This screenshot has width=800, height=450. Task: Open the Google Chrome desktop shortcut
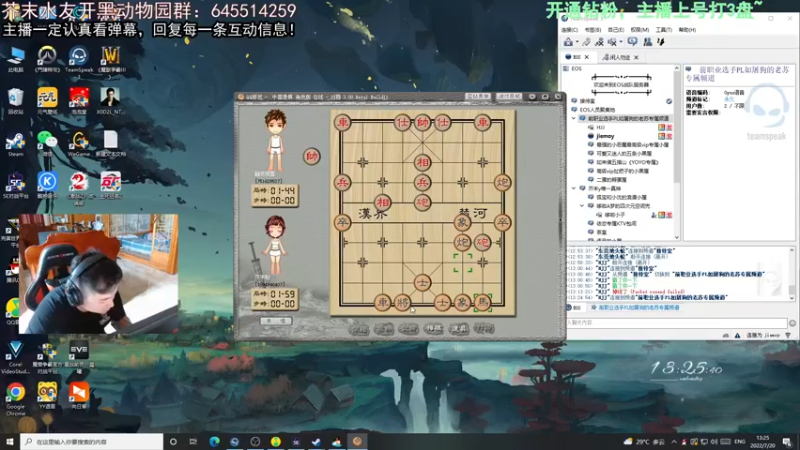[x=15, y=399]
